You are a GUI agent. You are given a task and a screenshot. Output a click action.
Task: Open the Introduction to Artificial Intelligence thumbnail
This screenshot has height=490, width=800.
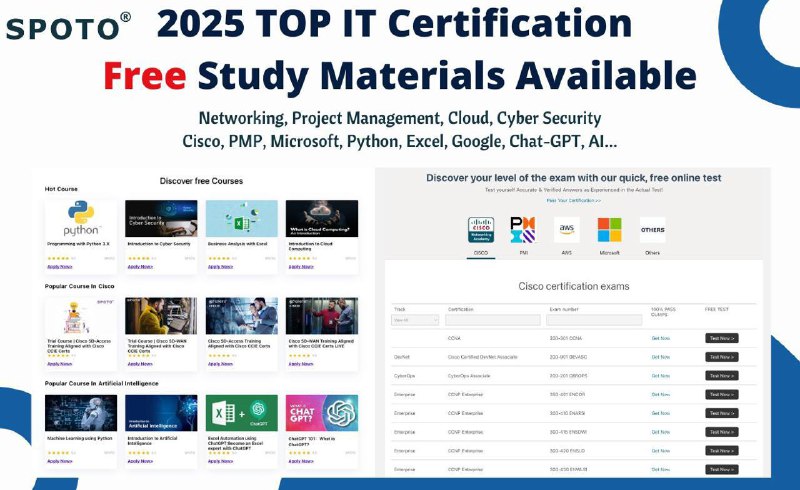click(x=161, y=413)
